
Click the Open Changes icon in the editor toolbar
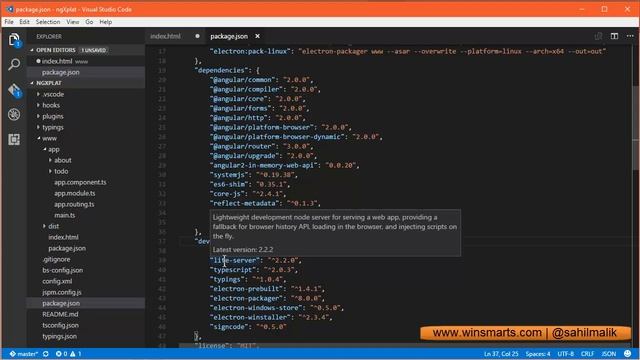598,36
